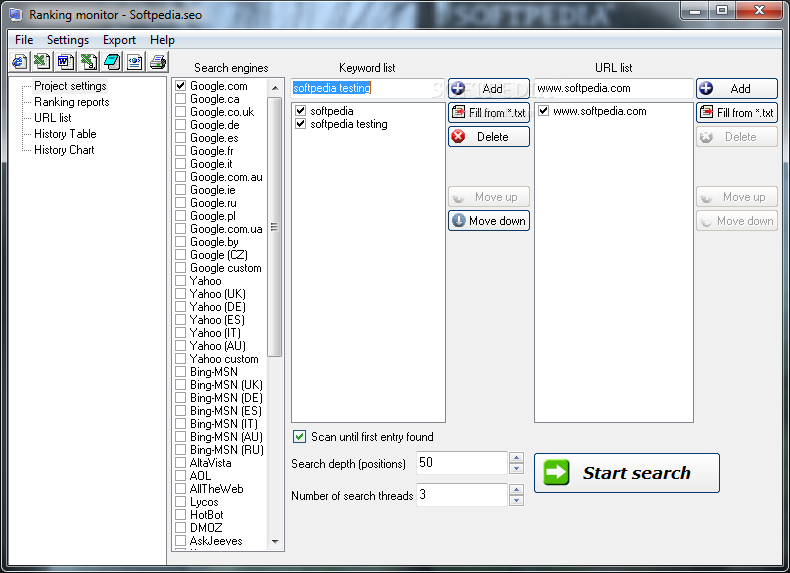Enable the Google custom search engine
790x573 pixels.
click(x=180, y=268)
